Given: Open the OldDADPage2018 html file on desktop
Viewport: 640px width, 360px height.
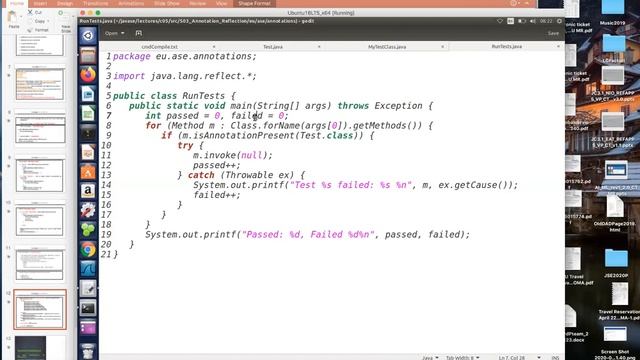Looking at the screenshot, I should coord(615,213).
